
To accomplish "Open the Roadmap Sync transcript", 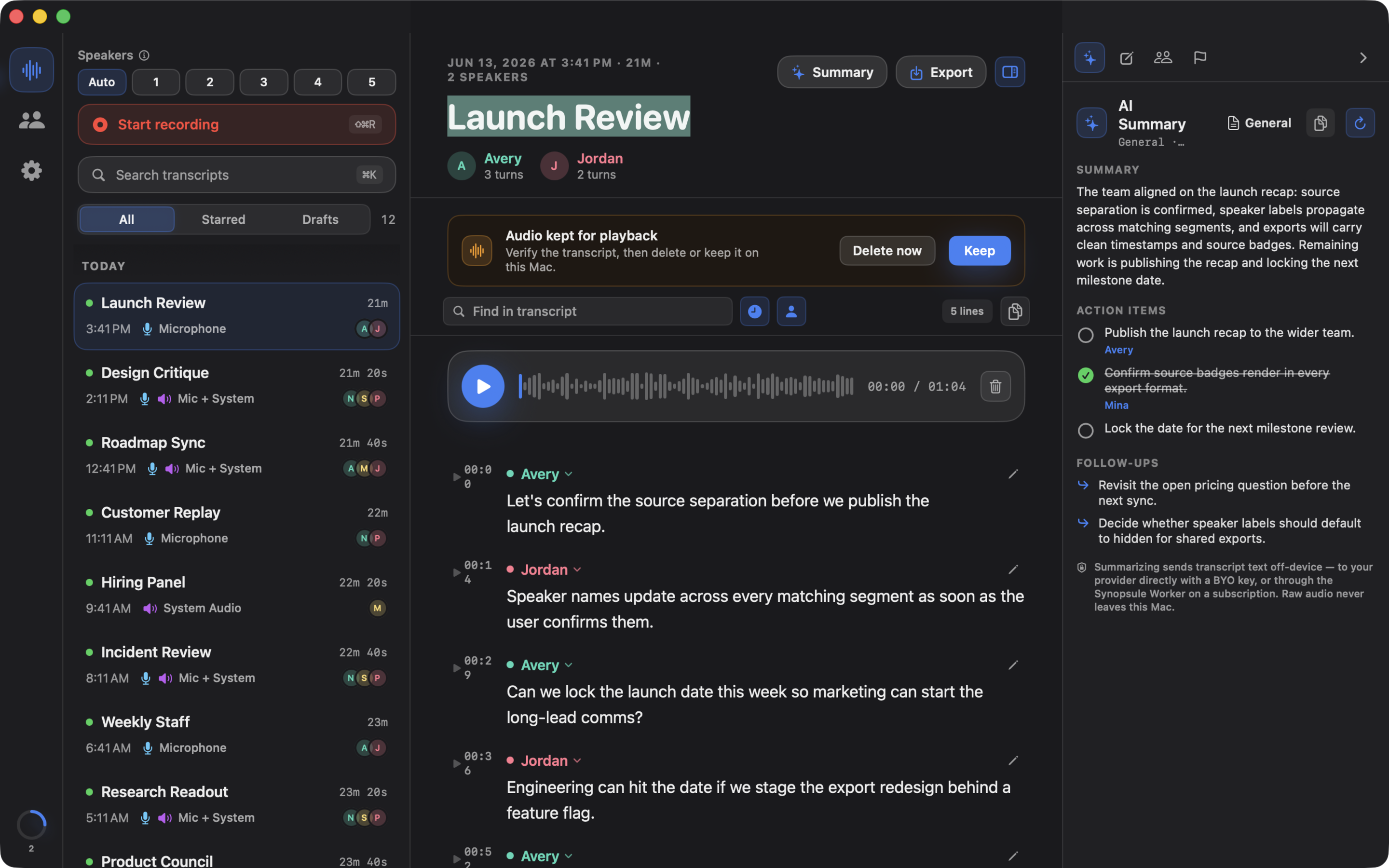I will point(236,456).
